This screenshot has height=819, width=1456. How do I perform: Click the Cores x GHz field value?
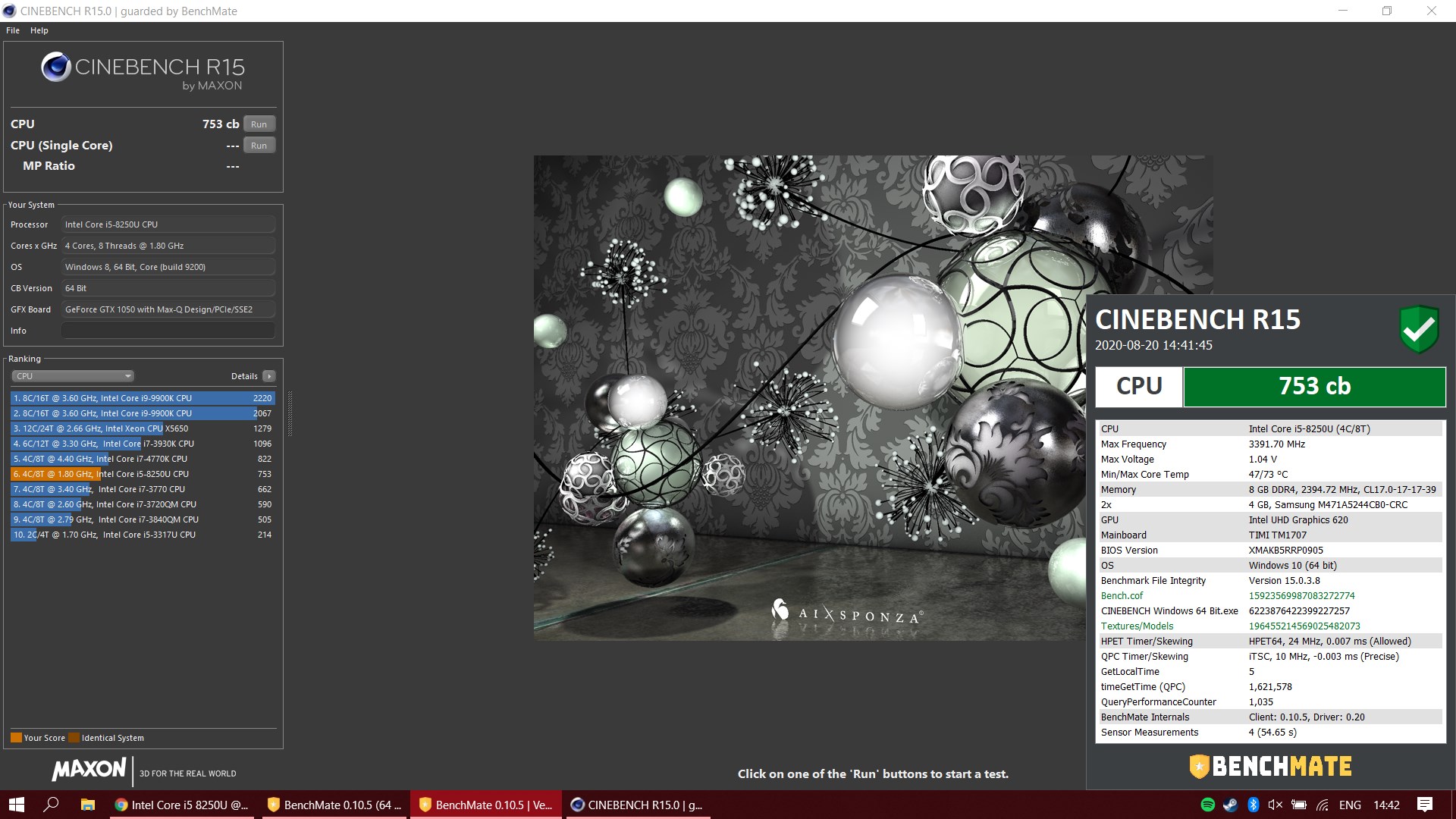point(168,246)
